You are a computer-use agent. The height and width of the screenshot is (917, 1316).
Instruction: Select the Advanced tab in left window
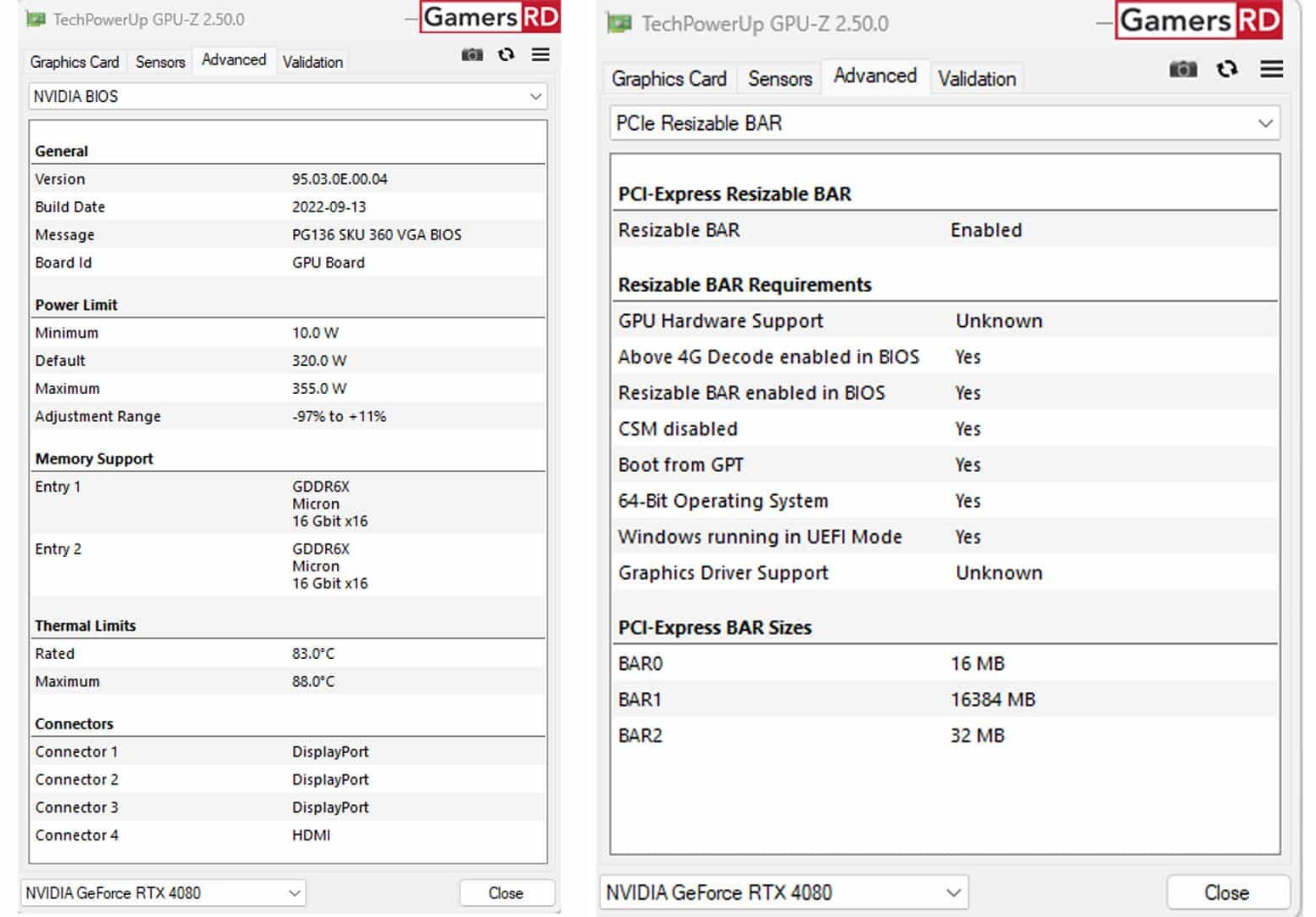click(x=233, y=59)
